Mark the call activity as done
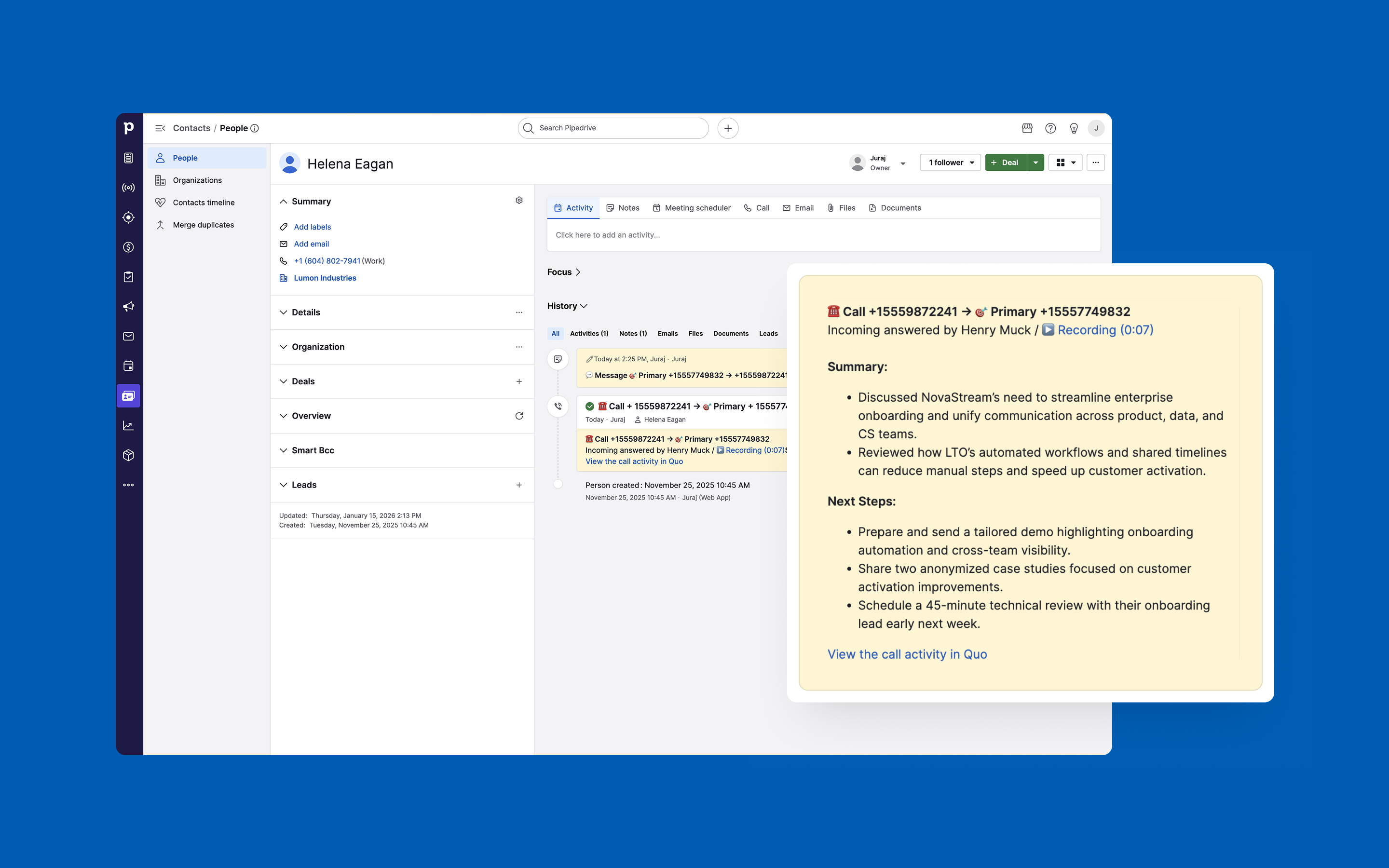 coord(589,407)
